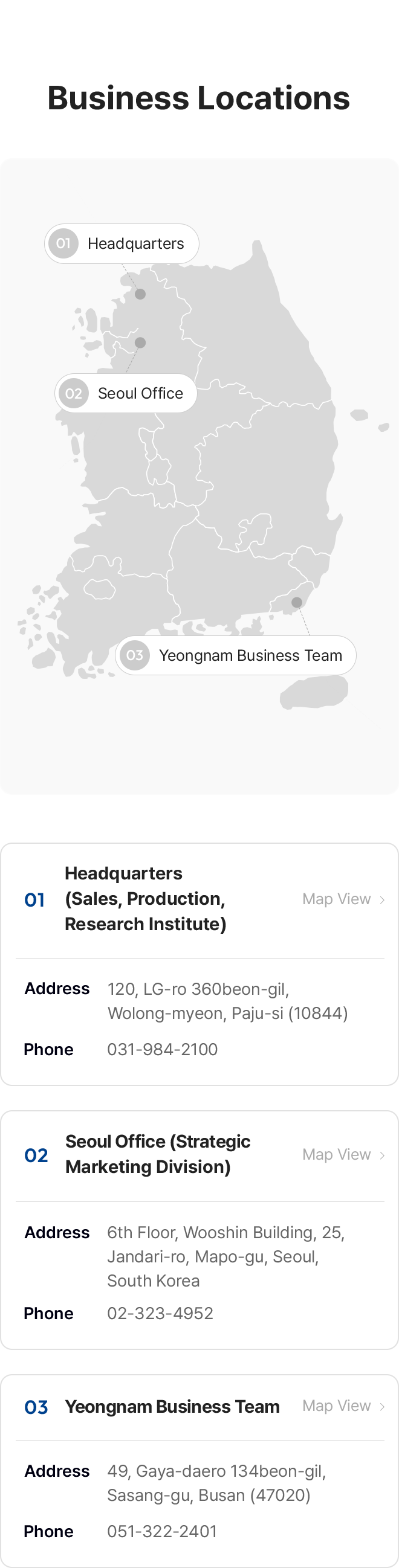Click chevron beside Yeongnam Map View
The image size is (399, 1568).
[x=382, y=1406]
